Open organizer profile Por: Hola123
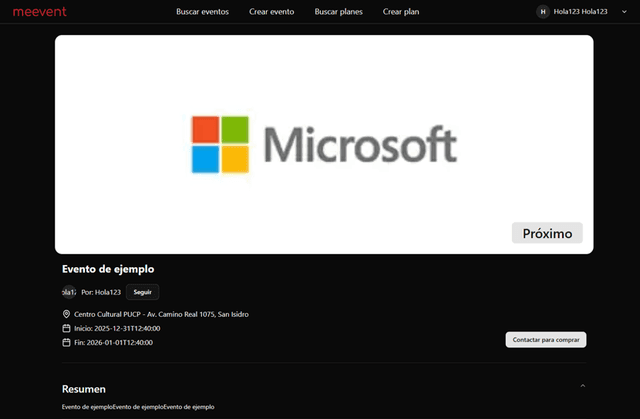 (101, 292)
